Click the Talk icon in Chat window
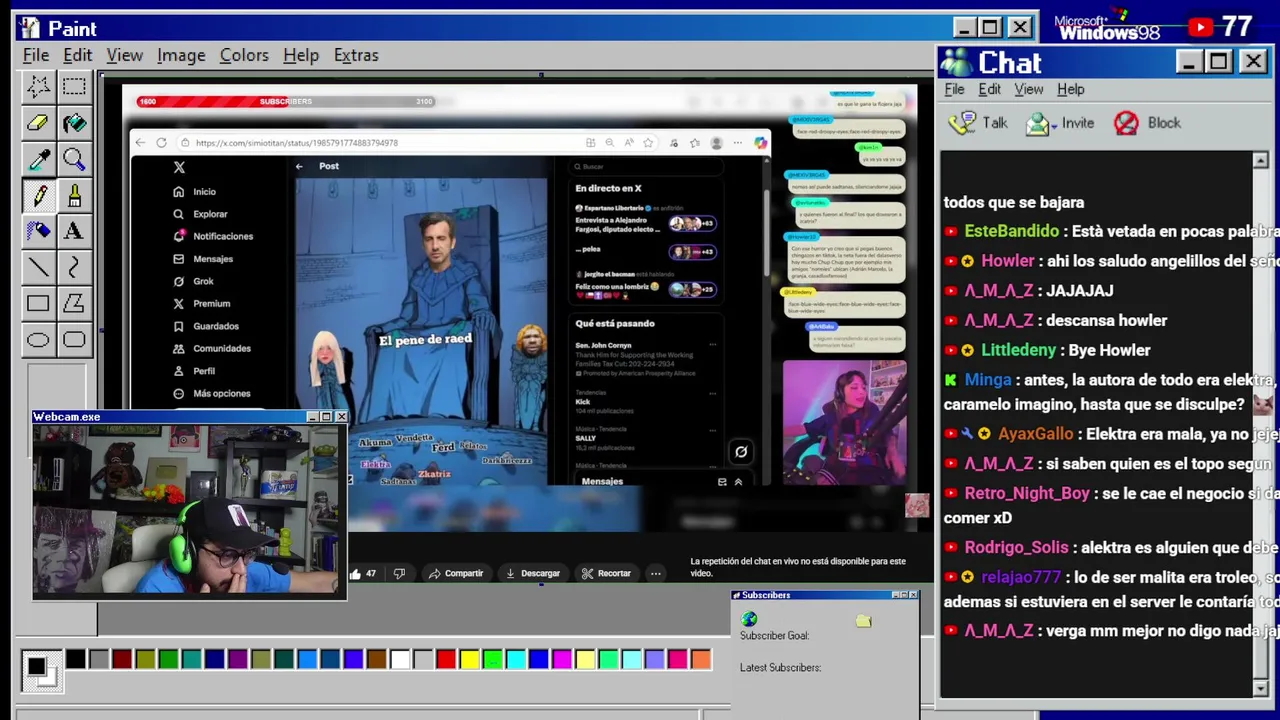 pyautogui.click(x=962, y=123)
